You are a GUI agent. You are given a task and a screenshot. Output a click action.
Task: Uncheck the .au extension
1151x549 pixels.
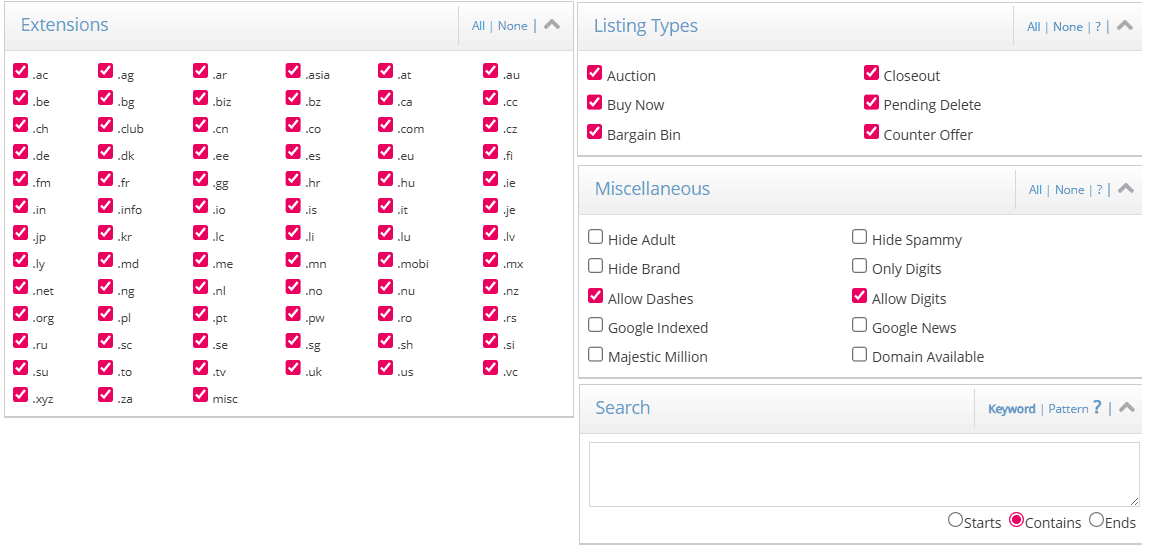coord(490,70)
